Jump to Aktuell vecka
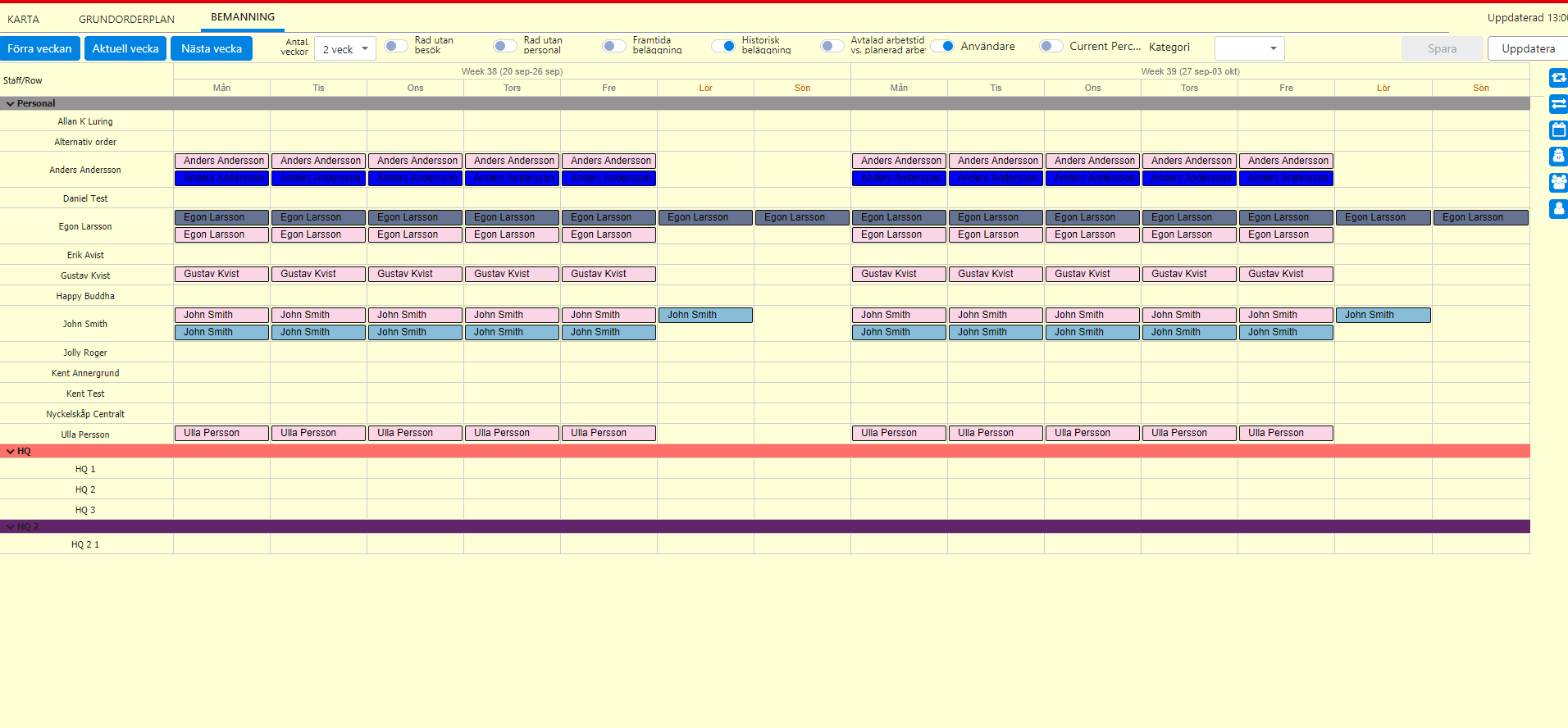The image size is (1568, 728). pos(125,48)
